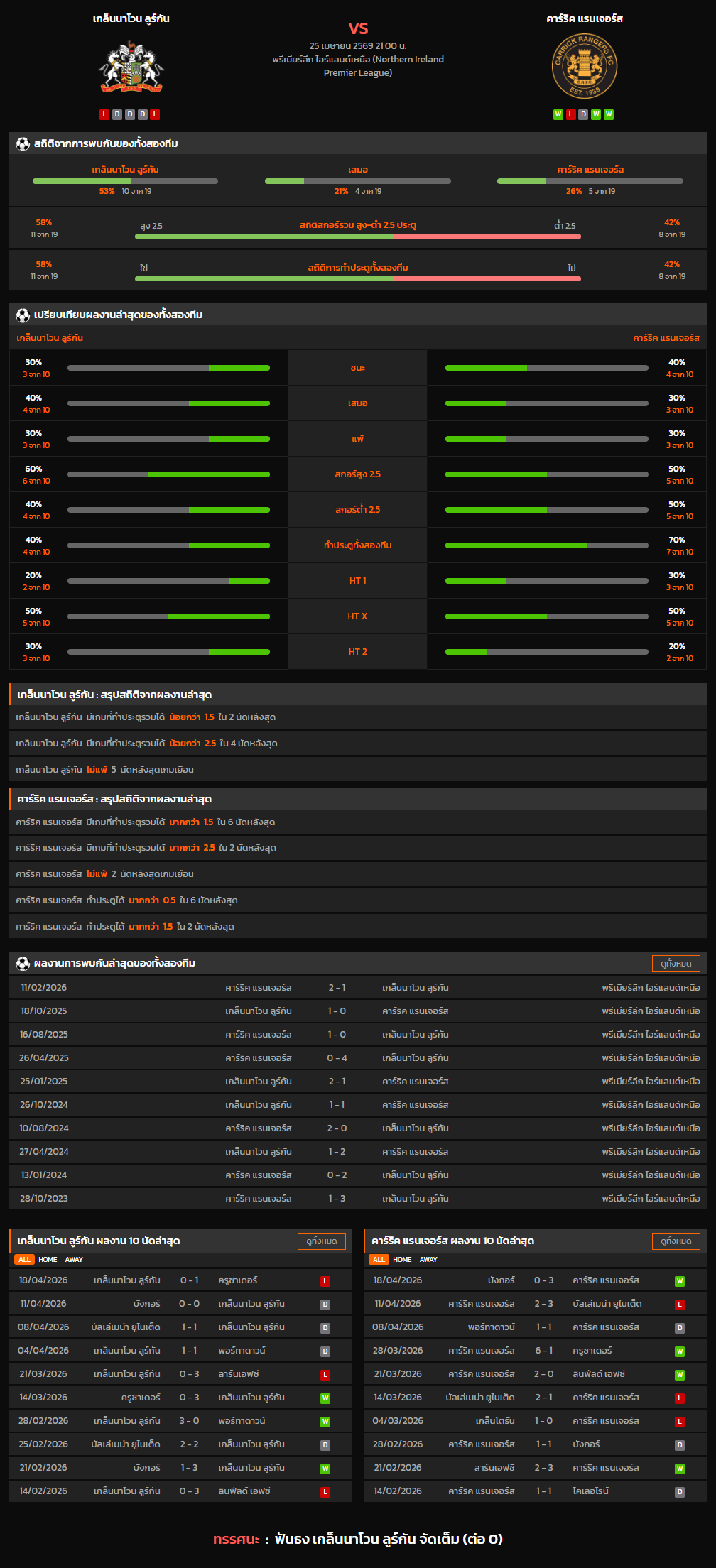
Task: Click soccer ball icon beside สถิติจากการพบกันของทั้งสองทีม
Action: (23, 144)
